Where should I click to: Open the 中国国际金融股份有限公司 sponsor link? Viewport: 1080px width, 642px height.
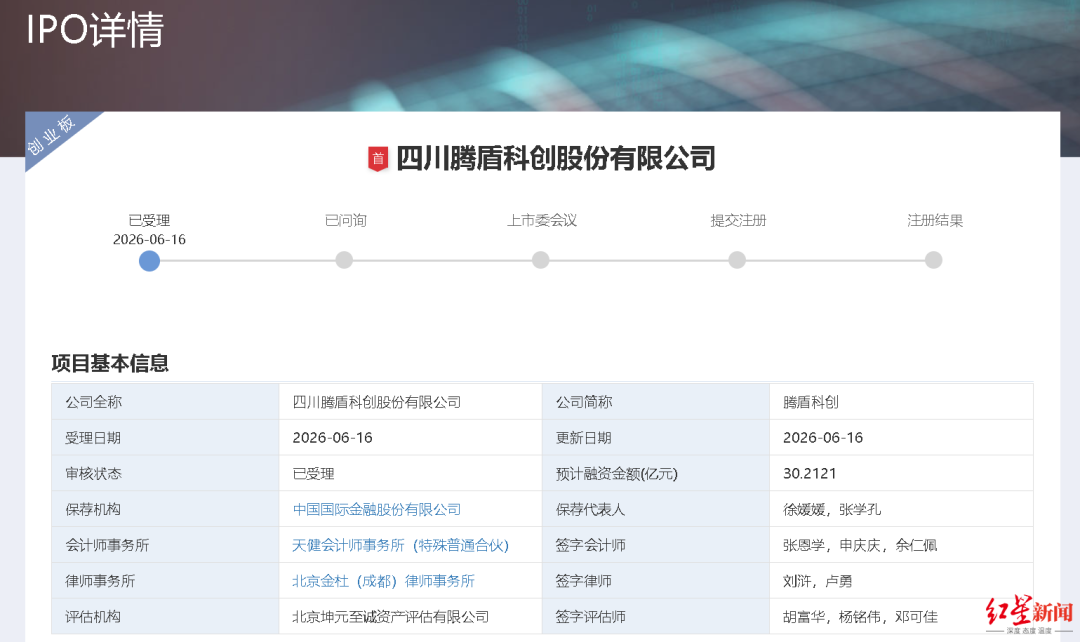(x=377, y=510)
